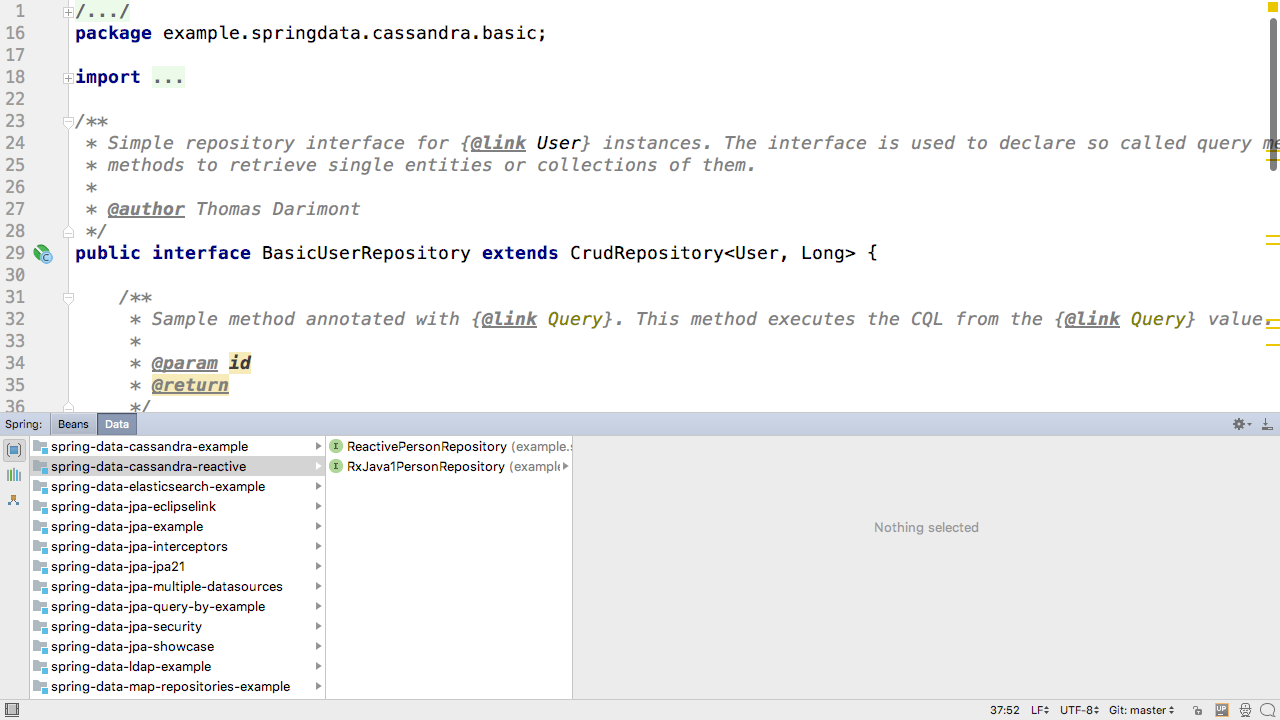1280x720 pixels.
Task: Open the diagram view icon in Spring panel sidebar
Action: tap(13, 500)
